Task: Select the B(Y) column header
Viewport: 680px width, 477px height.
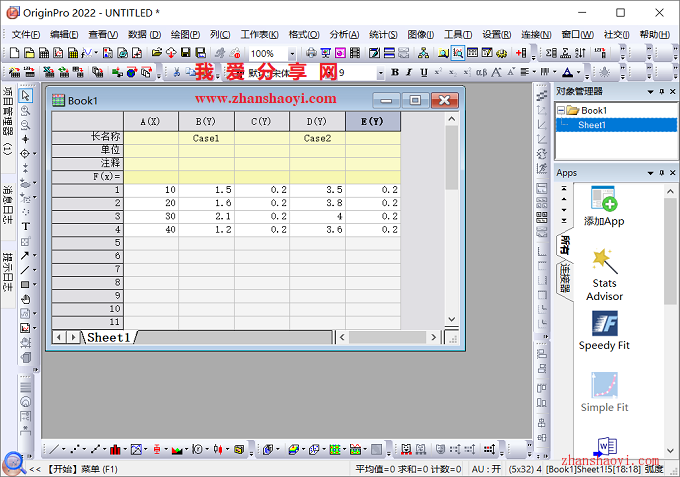Action: tap(206, 121)
